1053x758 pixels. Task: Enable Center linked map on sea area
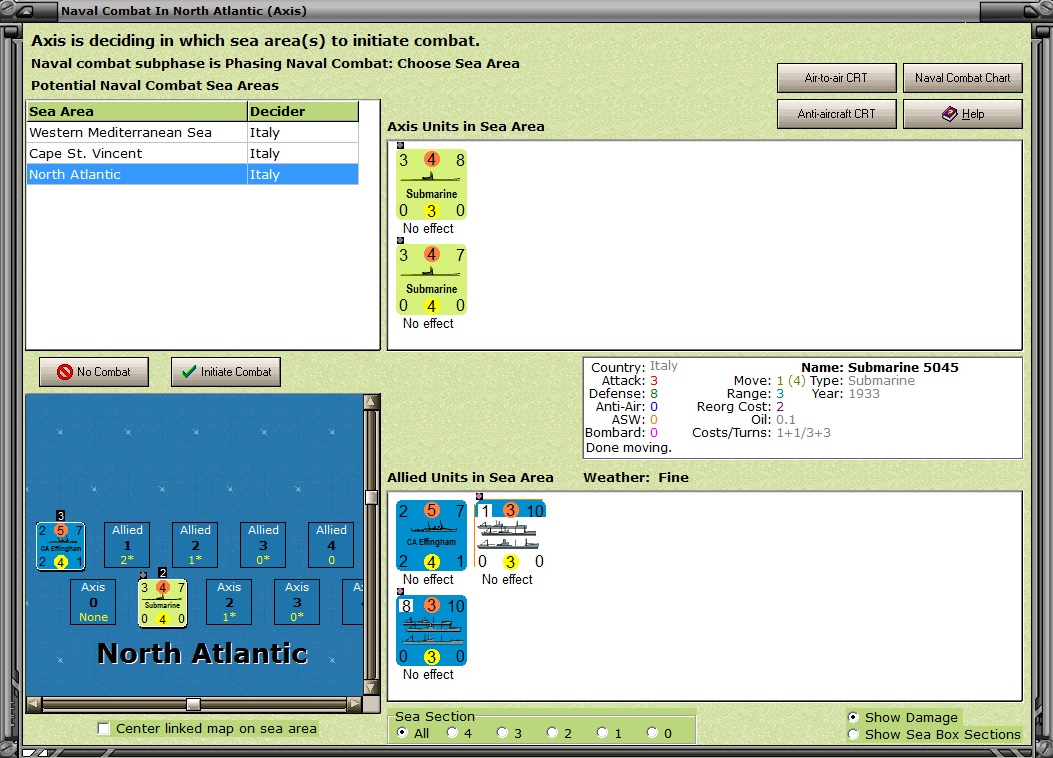coord(103,728)
